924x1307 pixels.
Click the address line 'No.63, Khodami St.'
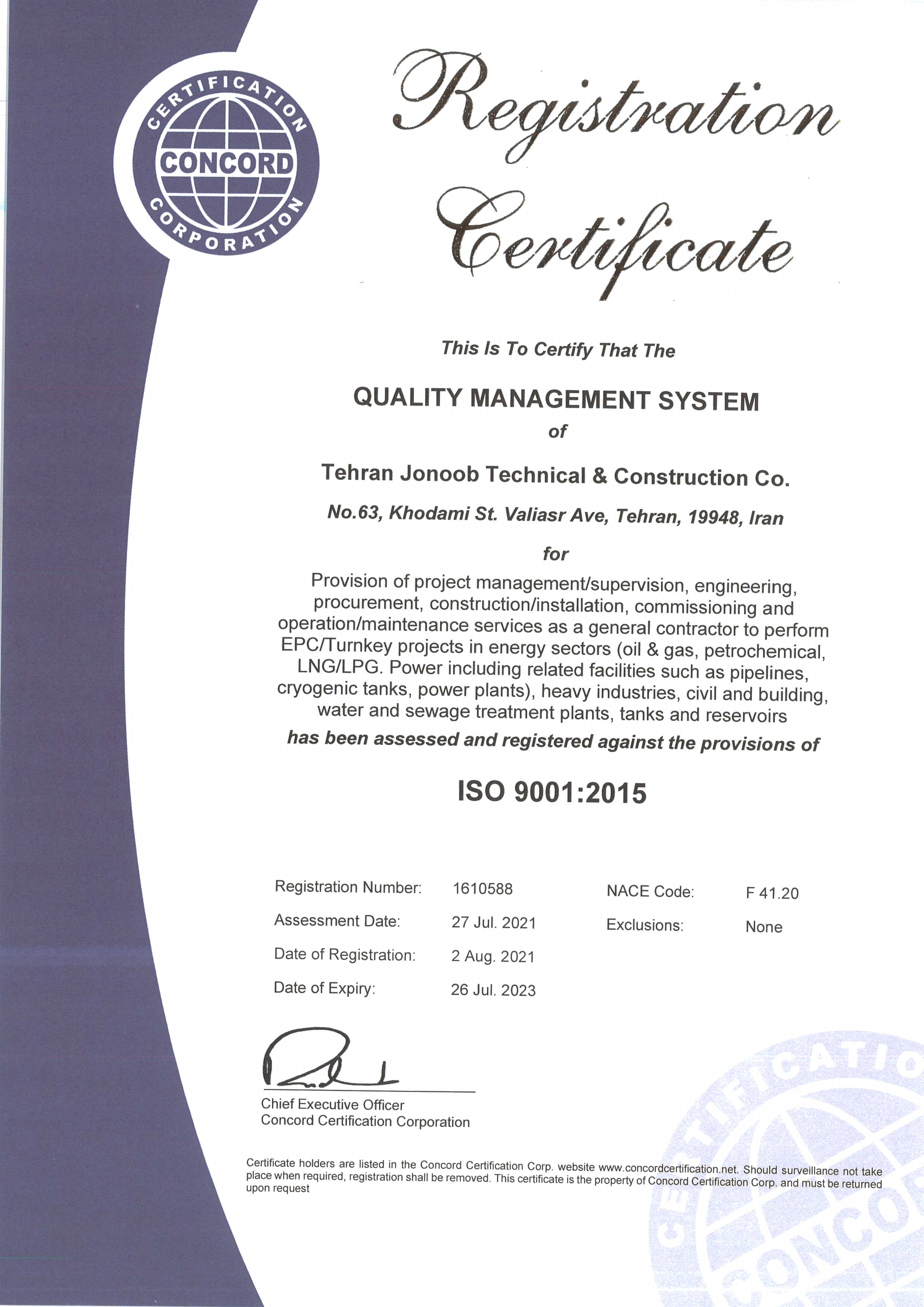click(x=555, y=515)
